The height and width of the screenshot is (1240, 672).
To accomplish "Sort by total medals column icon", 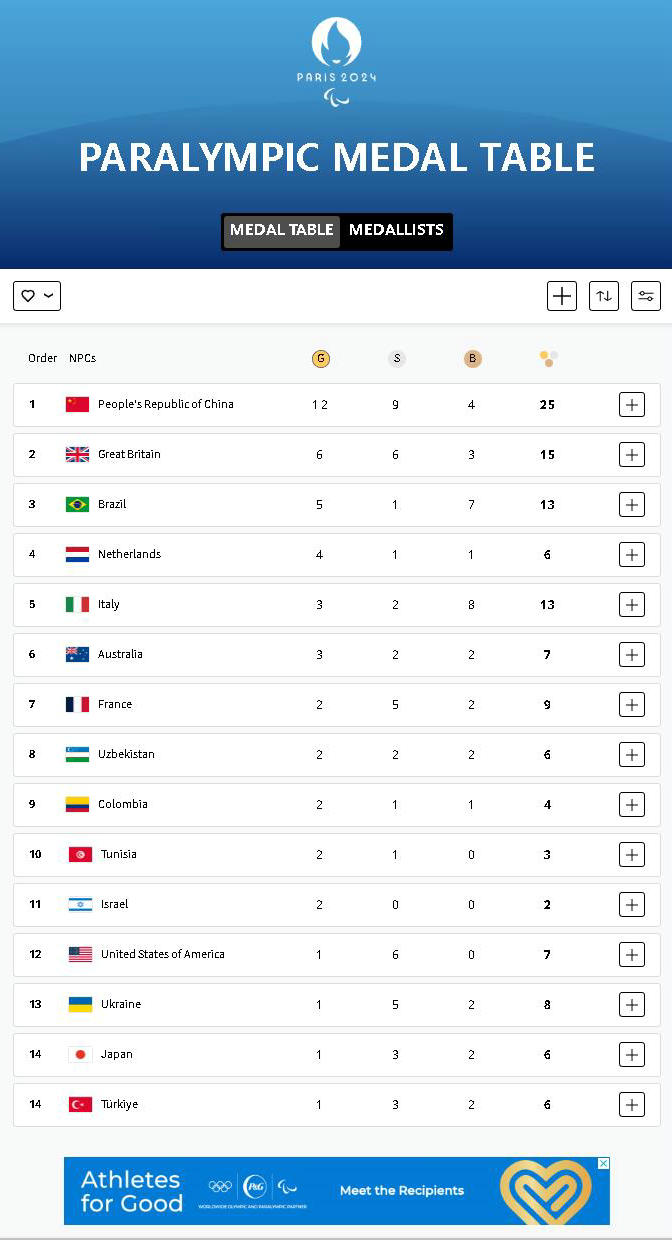I will (x=548, y=357).
